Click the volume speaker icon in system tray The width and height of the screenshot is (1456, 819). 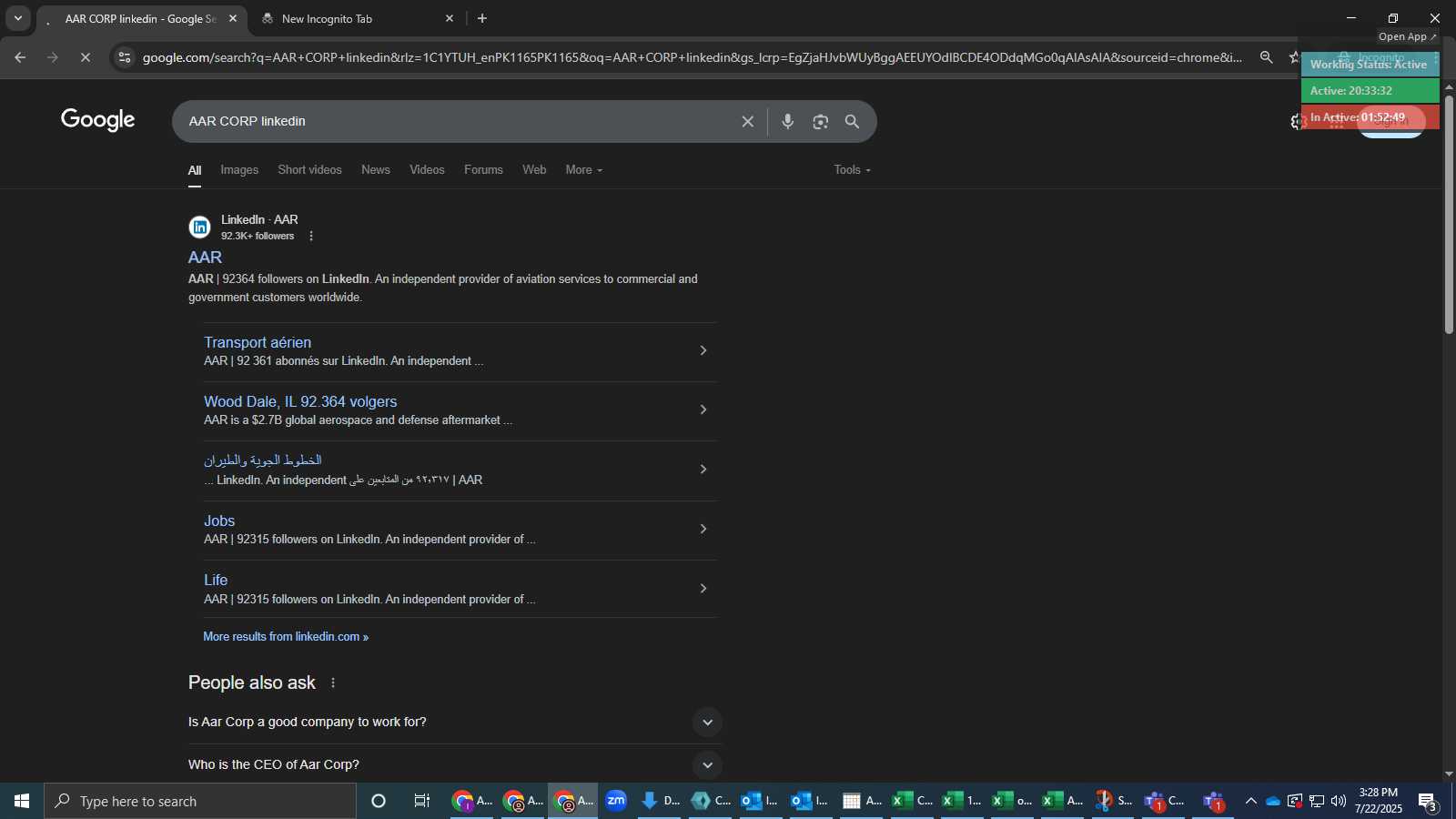(1339, 802)
